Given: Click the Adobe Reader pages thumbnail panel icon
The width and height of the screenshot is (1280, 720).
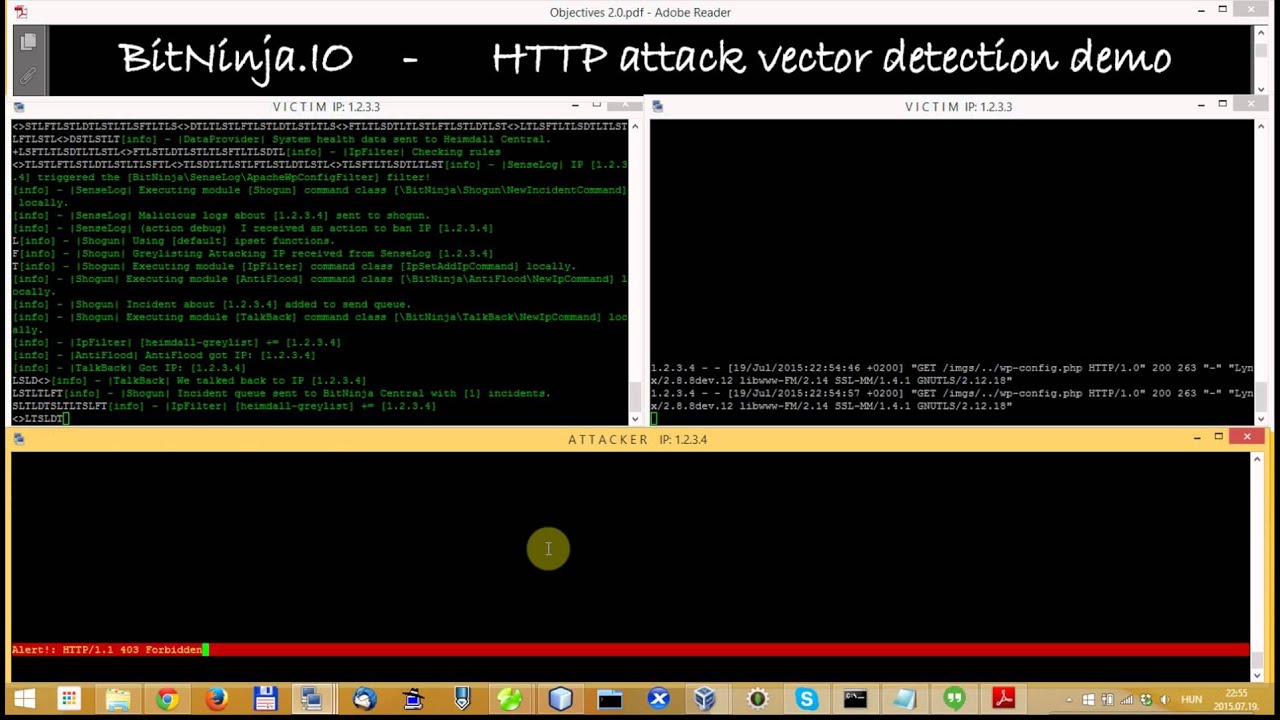Looking at the screenshot, I should coord(28,42).
